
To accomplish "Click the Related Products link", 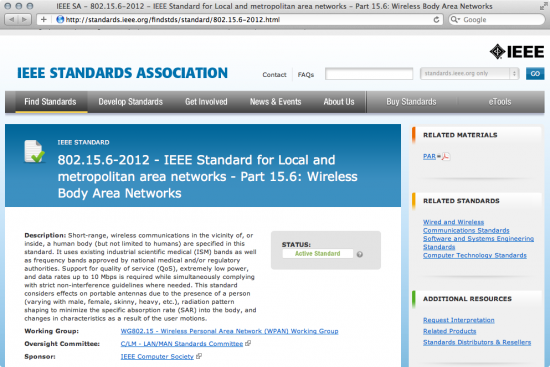I will pos(449,331).
